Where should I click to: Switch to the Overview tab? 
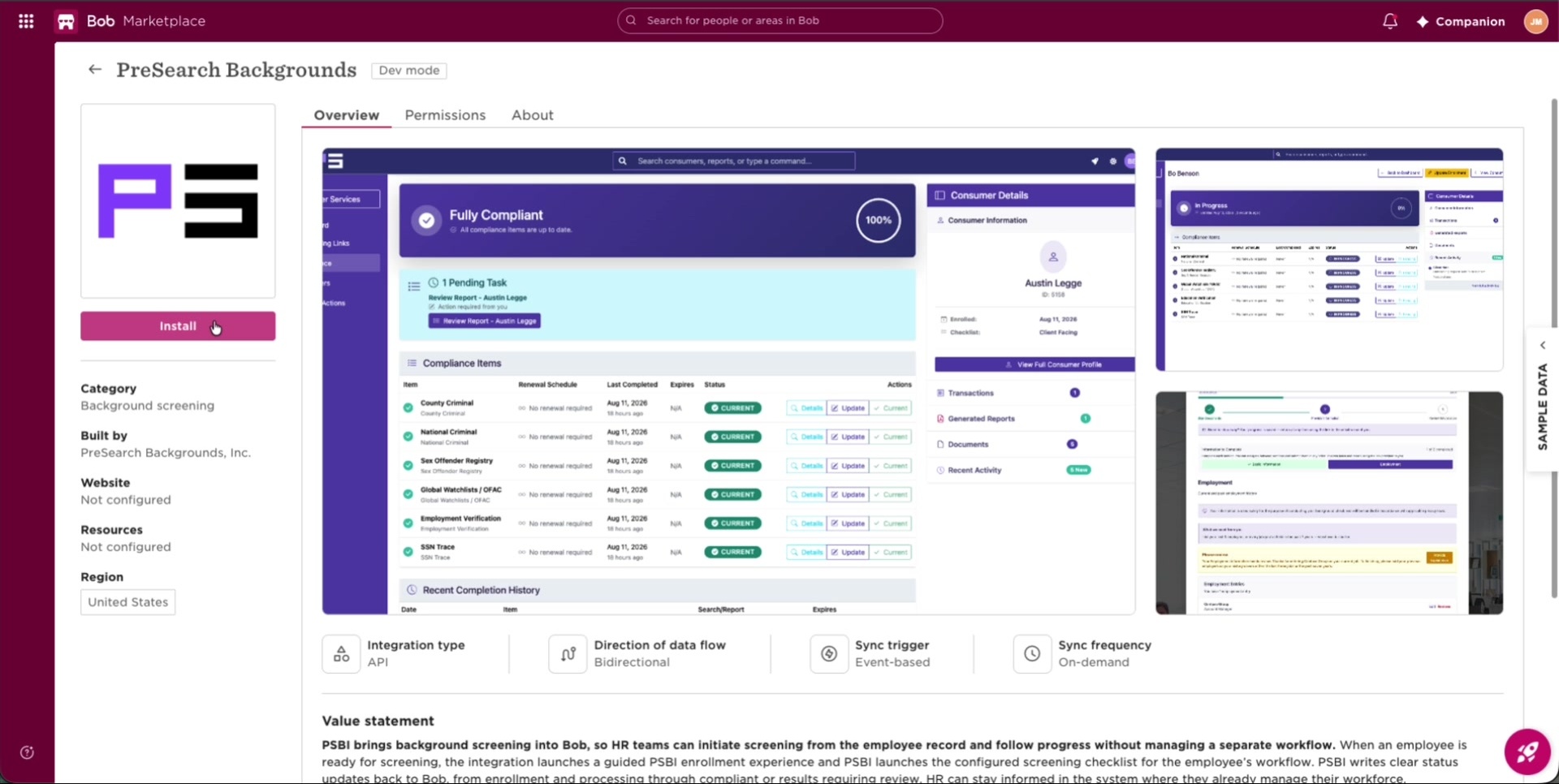pos(347,115)
